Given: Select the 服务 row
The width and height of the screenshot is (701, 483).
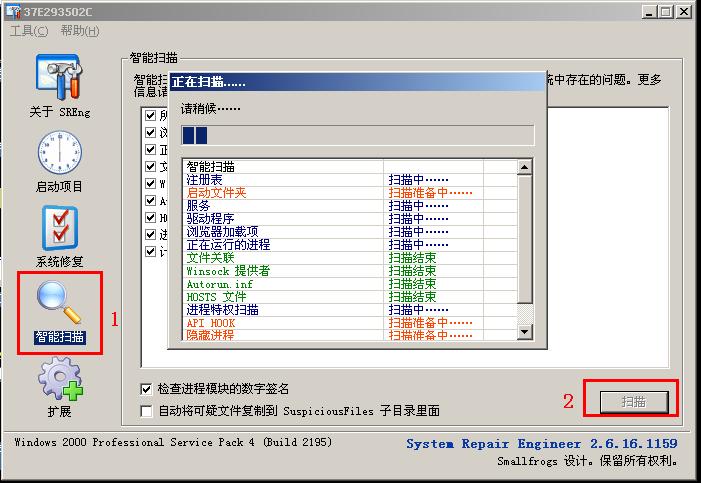Looking at the screenshot, I should pyautogui.click(x=350, y=206).
